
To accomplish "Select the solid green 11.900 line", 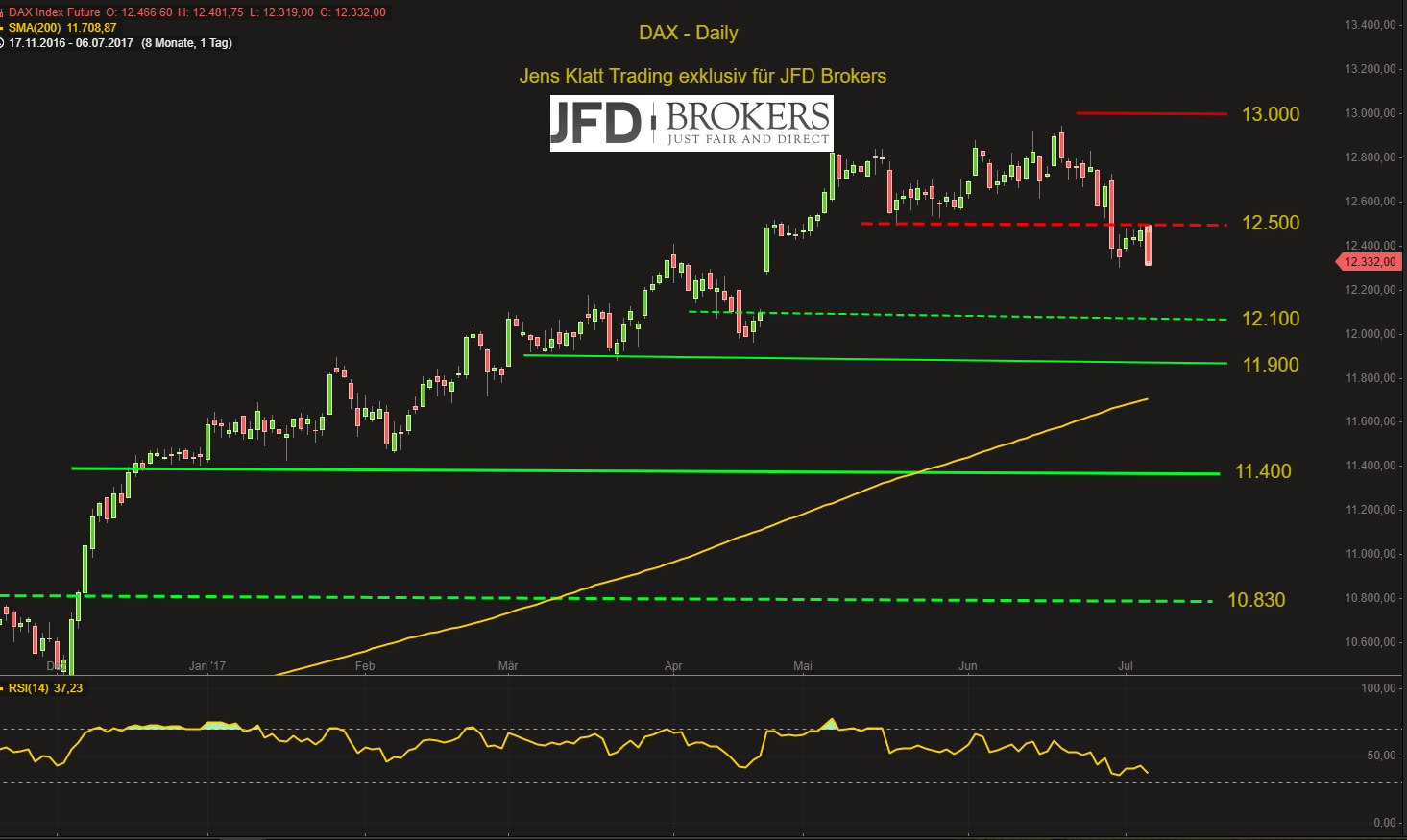I will point(875,359).
